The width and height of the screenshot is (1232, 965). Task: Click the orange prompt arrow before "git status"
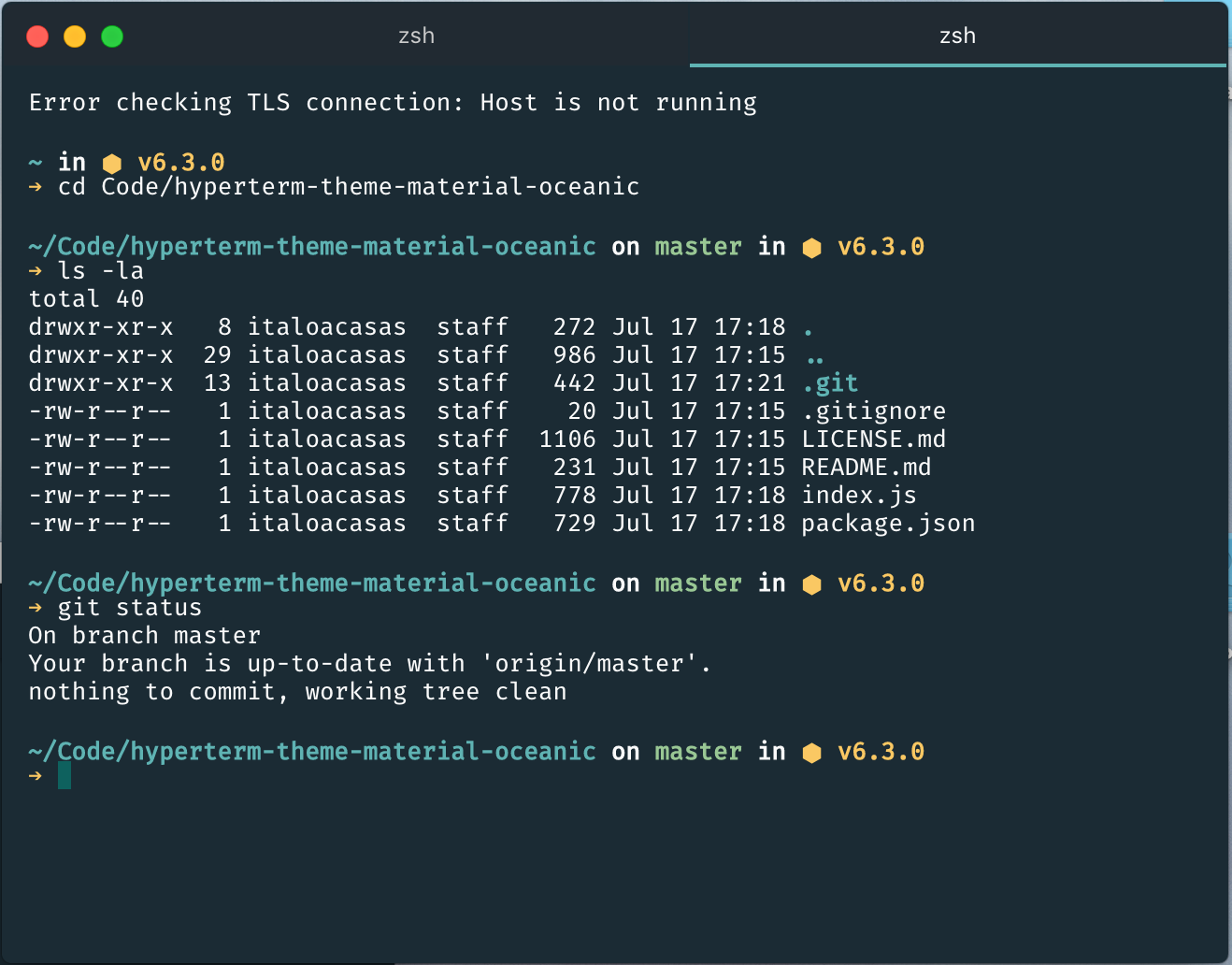36,608
